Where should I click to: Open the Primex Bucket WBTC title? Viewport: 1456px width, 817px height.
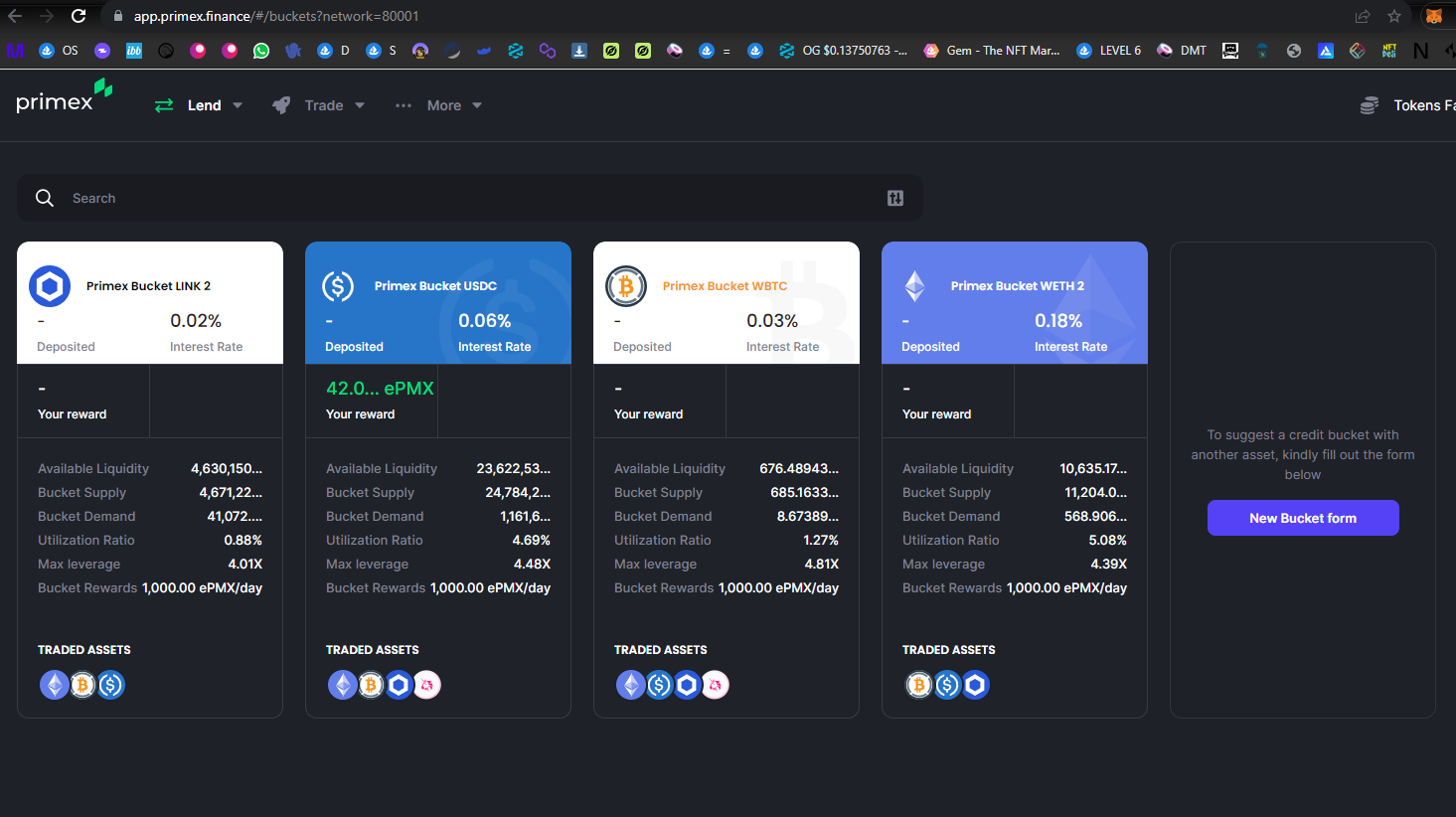coord(725,286)
